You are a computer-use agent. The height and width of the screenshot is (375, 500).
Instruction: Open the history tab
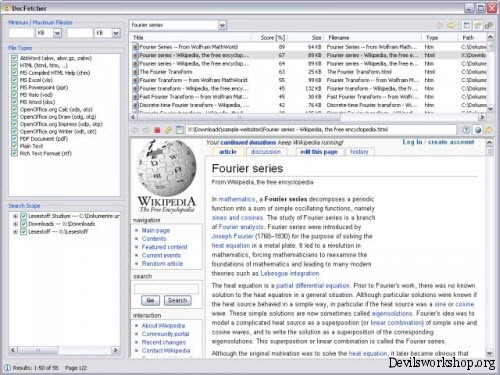359,152
